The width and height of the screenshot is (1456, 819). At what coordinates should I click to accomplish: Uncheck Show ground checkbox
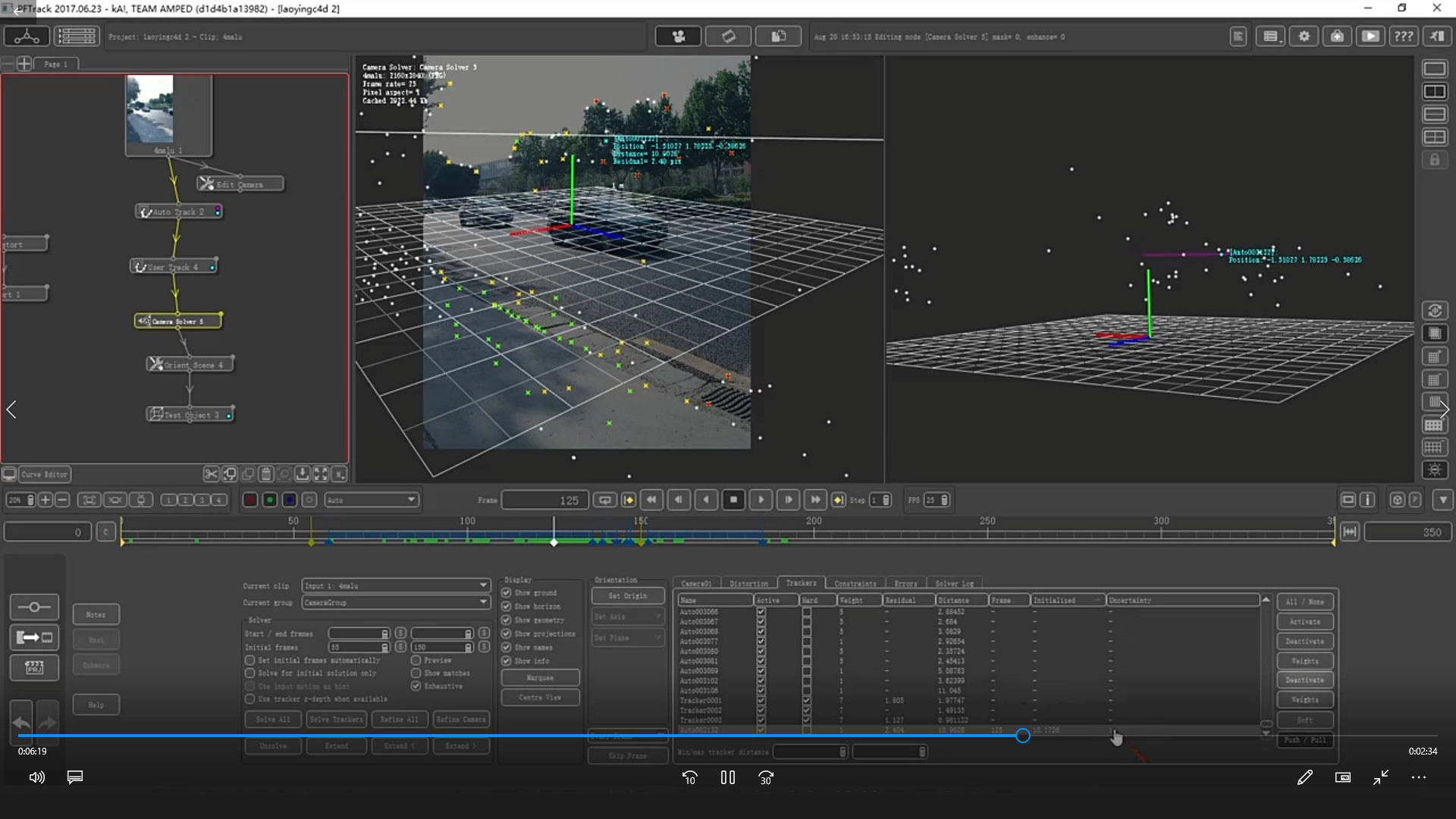click(507, 593)
